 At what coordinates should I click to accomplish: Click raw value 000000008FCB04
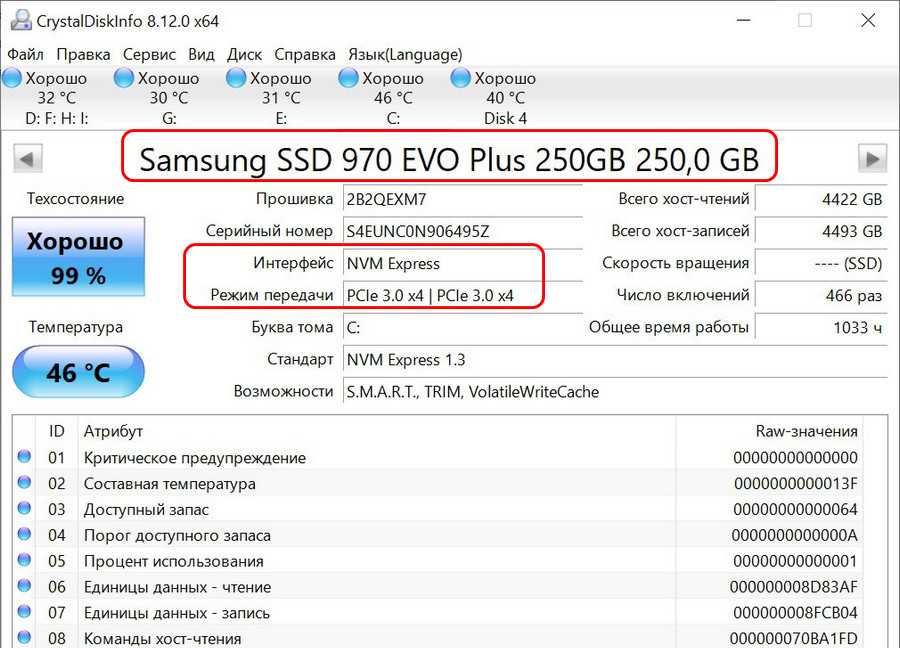[796, 613]
